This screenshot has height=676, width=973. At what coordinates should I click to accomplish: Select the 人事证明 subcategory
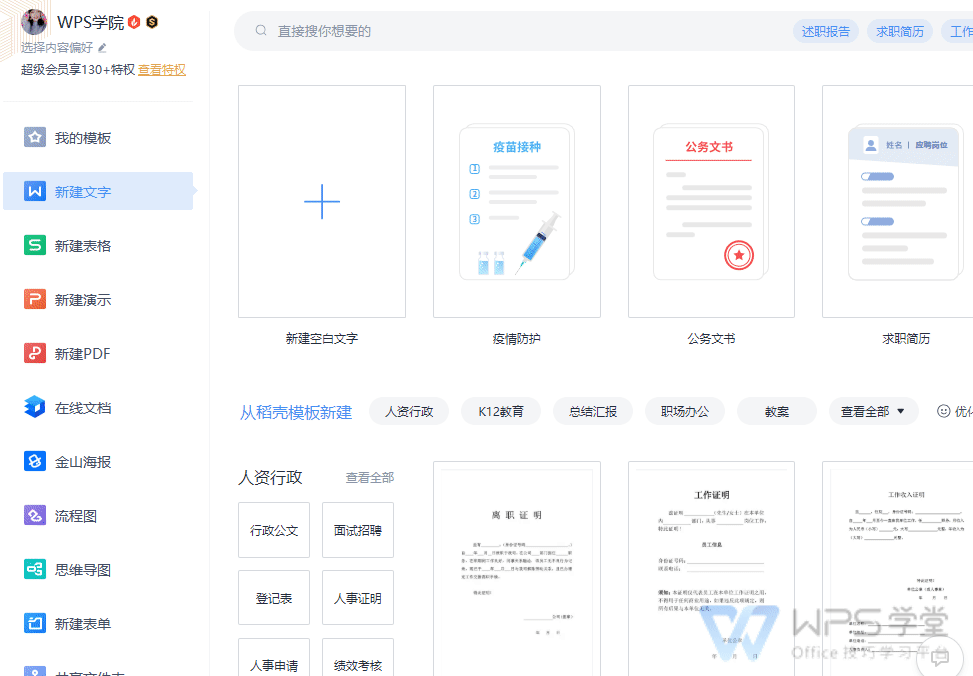(357, 598)
